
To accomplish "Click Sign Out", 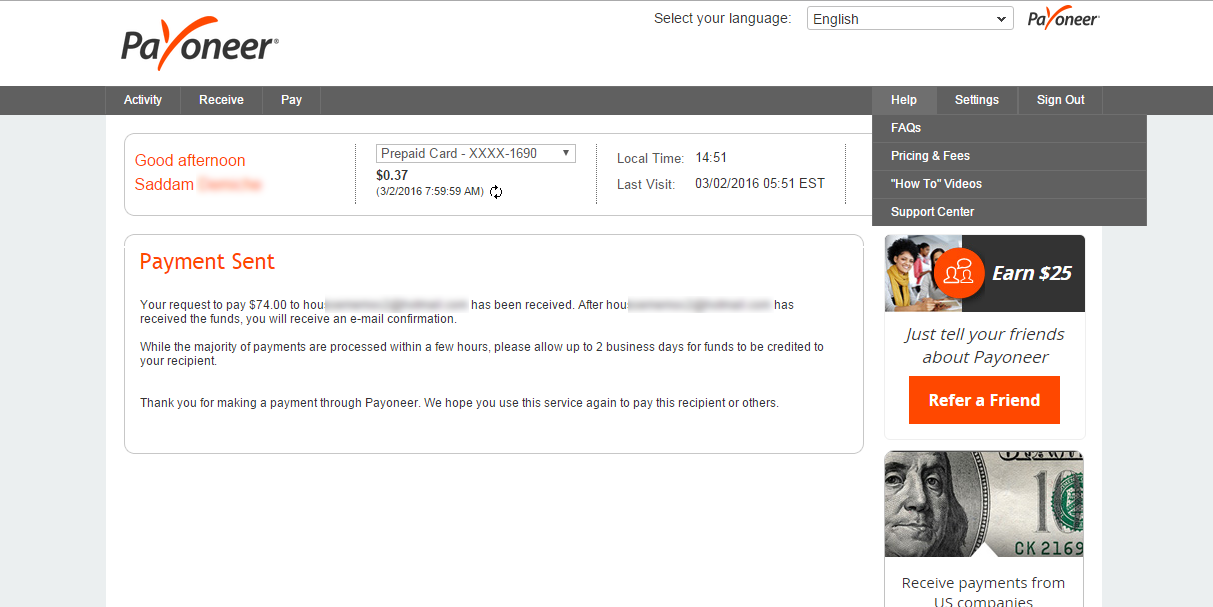I will (x=1061, y=100).
